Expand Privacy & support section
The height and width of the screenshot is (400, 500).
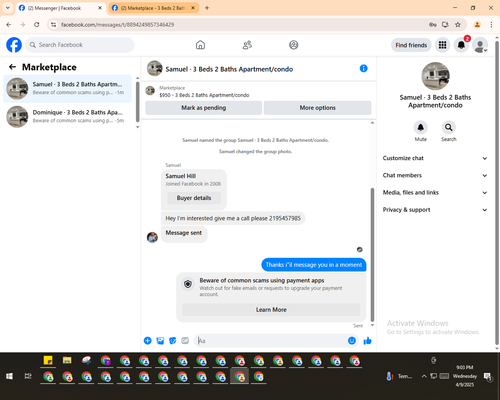435,210
